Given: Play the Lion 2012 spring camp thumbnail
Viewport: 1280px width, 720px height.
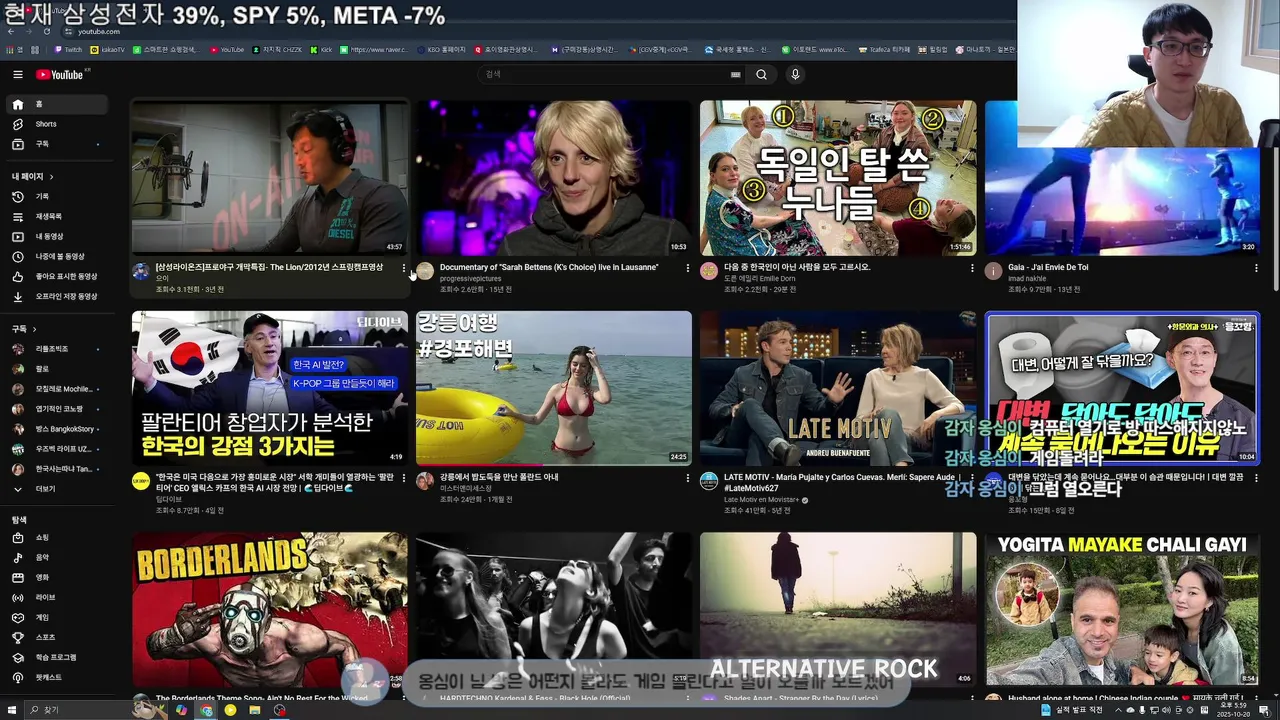Looking at the screenshot, I should (270, 178).
